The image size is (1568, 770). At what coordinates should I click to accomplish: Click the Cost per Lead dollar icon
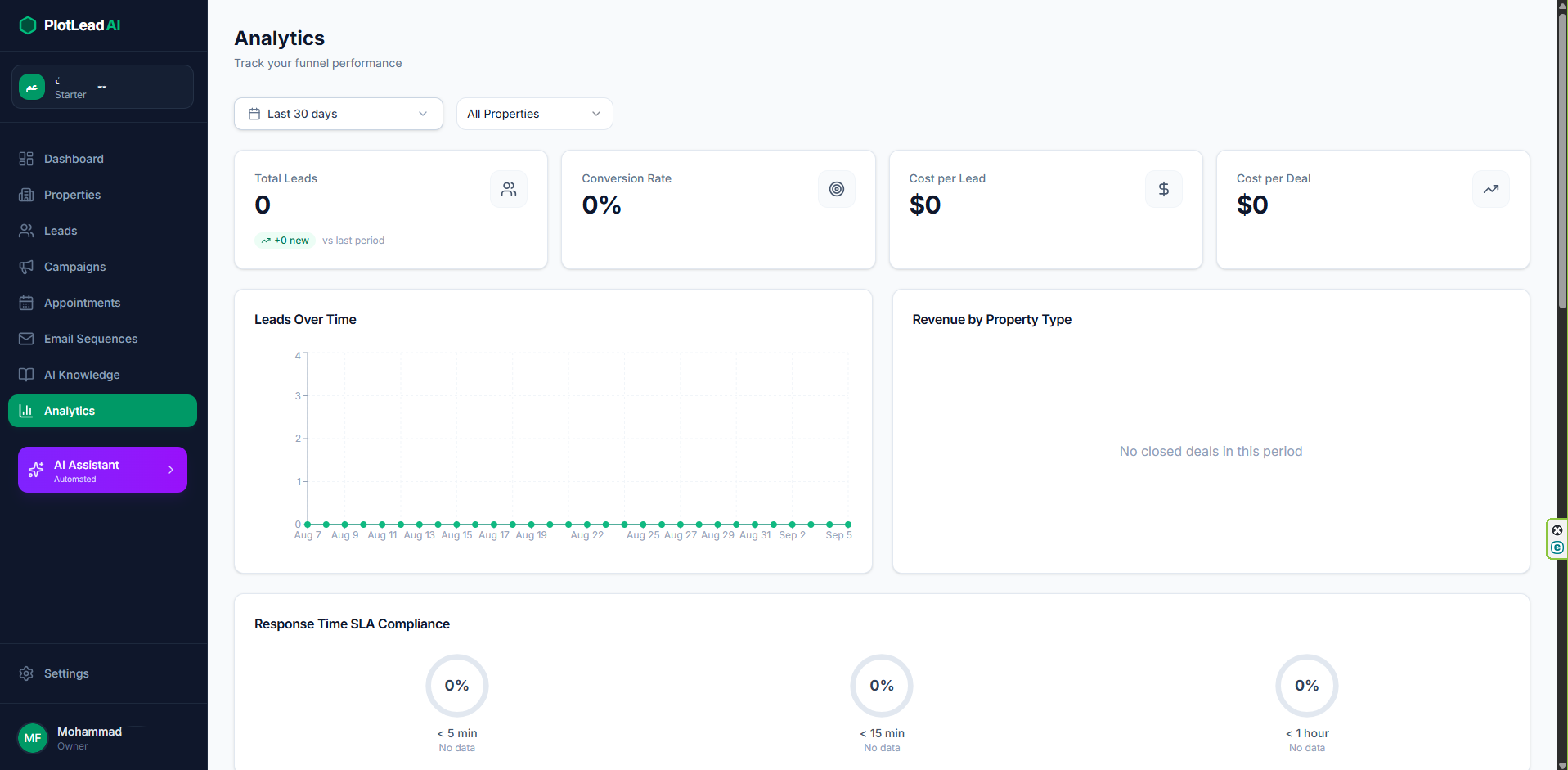pyautogui.click(x=1164, y=189)
